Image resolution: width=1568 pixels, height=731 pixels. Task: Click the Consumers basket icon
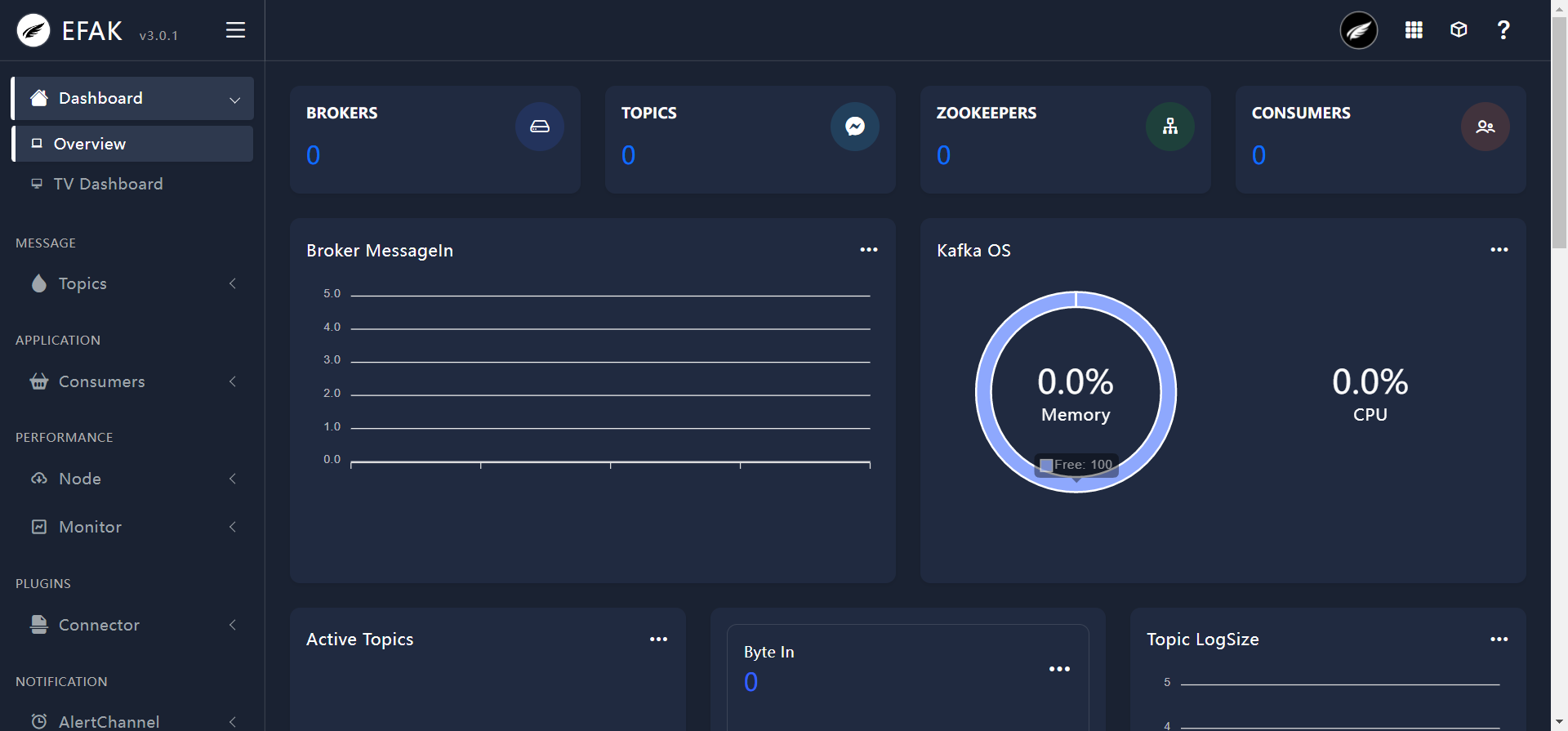pyautogui.click(x=38, y=381)
